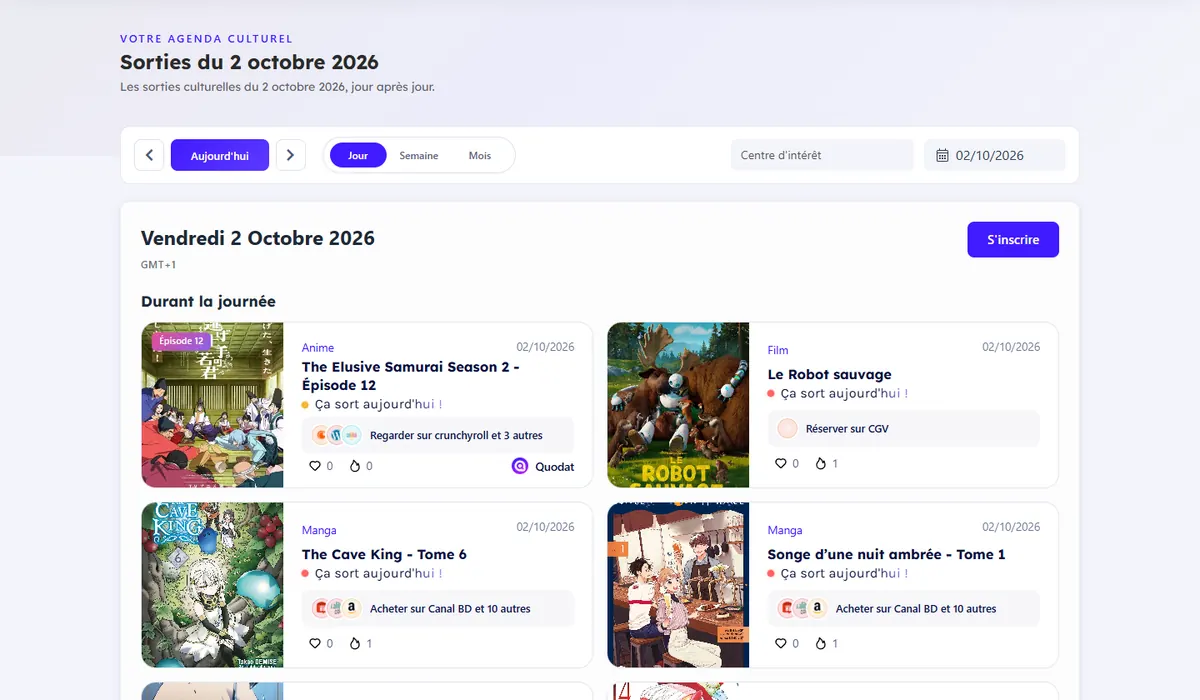Click 'Ça sort aujourd'hui !' under Le Robot sauvage
Image resolution: width=1200 pixels, height=700 pixels.
tap(844, 394)
